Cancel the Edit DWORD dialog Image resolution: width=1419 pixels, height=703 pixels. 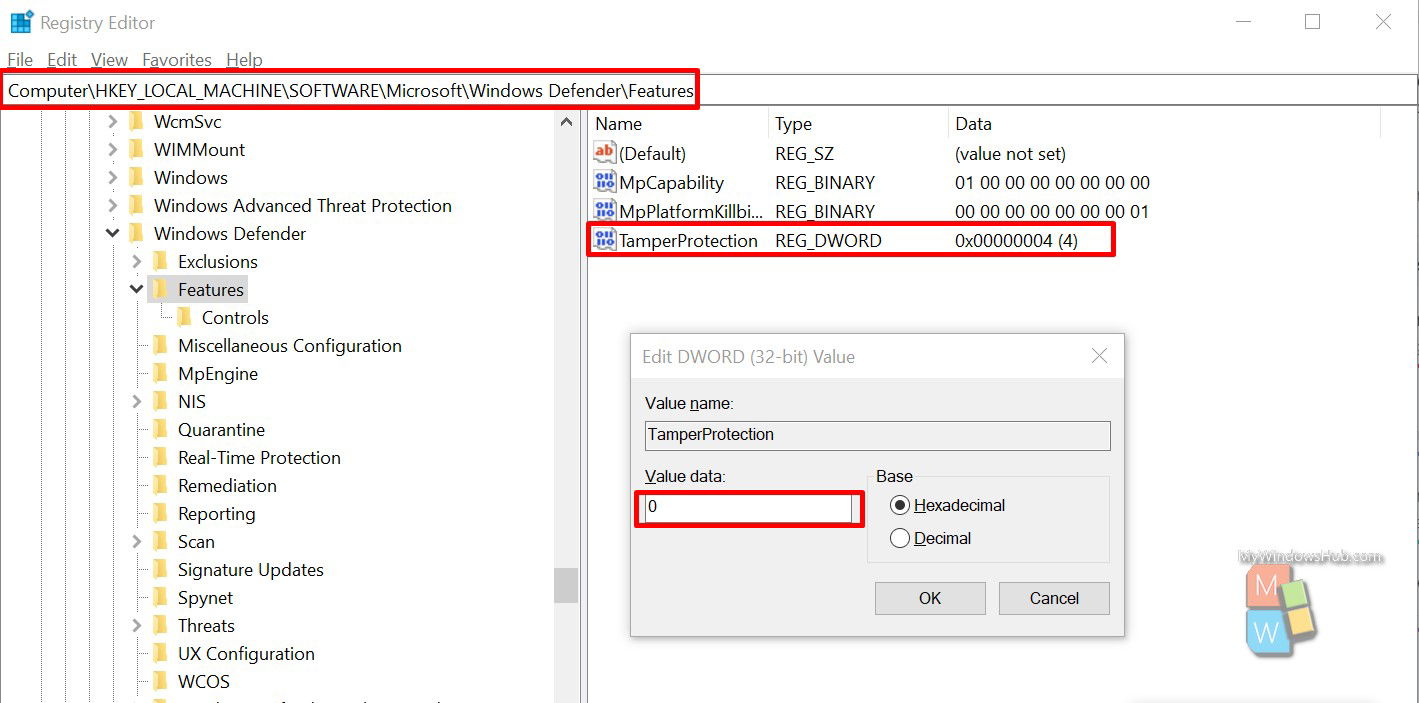click(x=1054, y=598)
